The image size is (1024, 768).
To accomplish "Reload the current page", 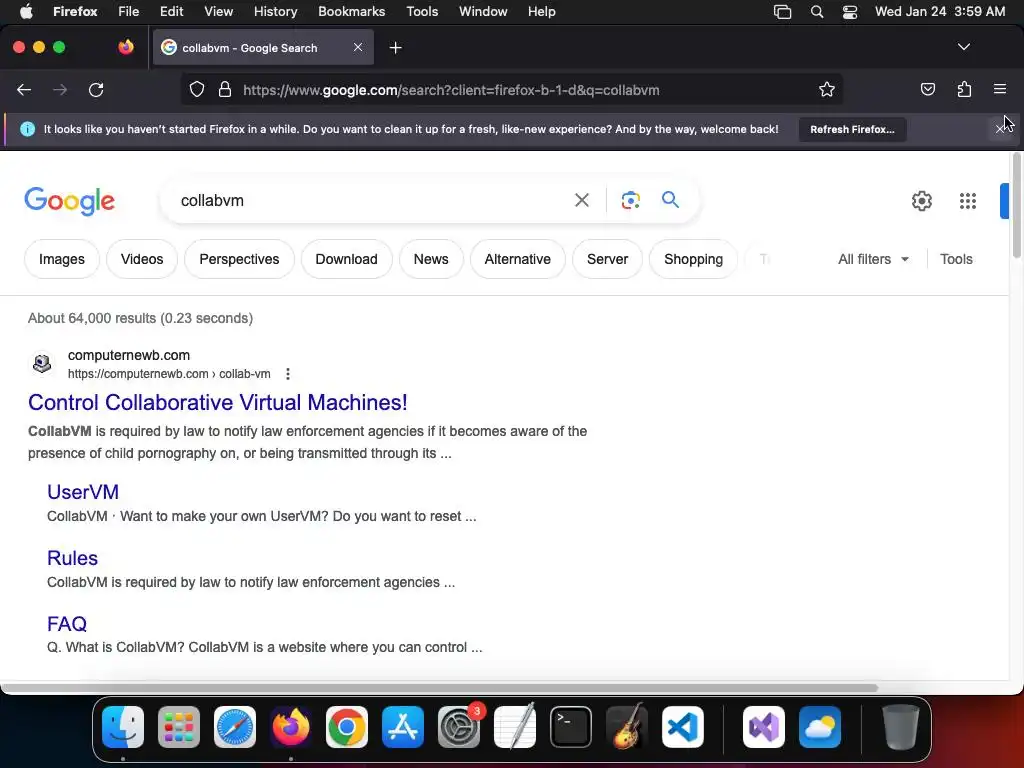I will click(x=96, y=90).
